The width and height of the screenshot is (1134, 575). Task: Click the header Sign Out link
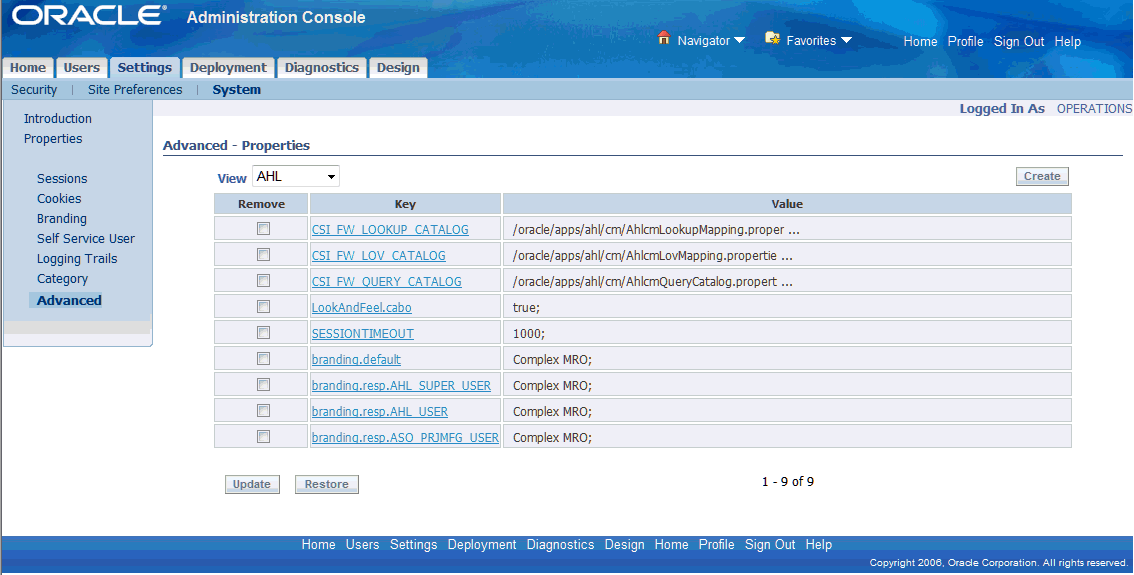coord(1019,42)
